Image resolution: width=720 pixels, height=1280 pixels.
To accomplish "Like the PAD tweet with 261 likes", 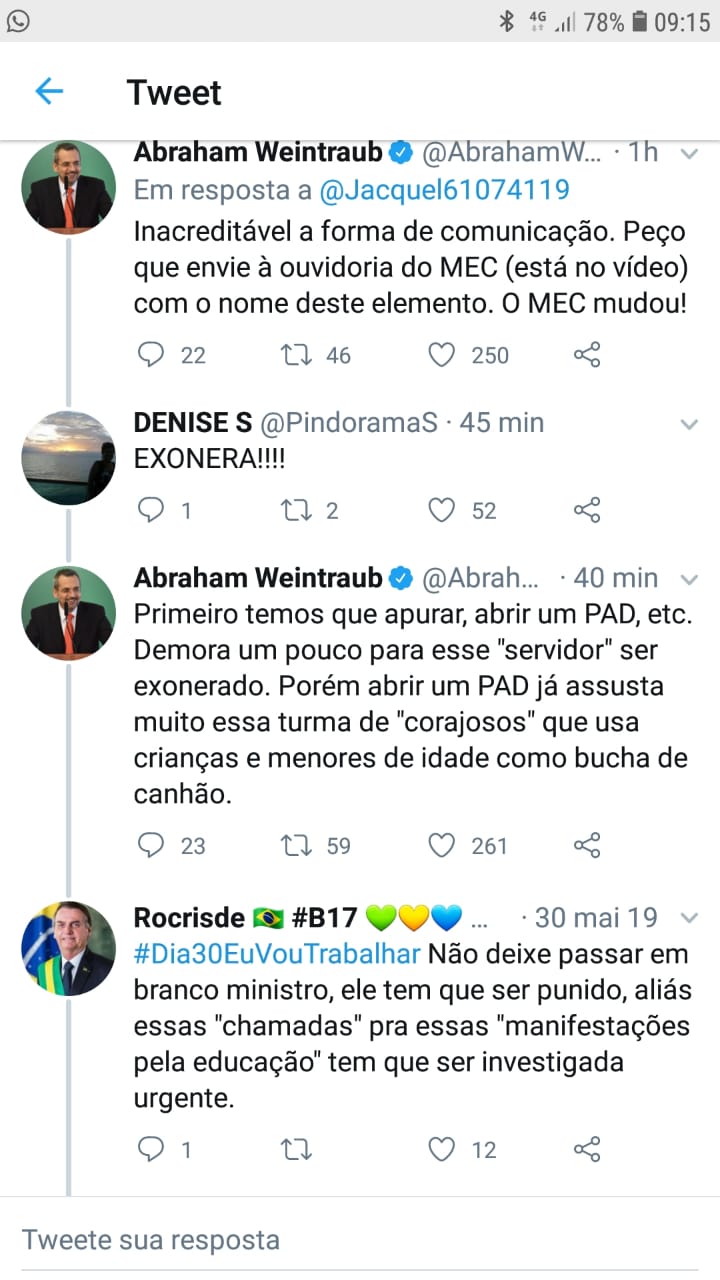I will (442, 846).
